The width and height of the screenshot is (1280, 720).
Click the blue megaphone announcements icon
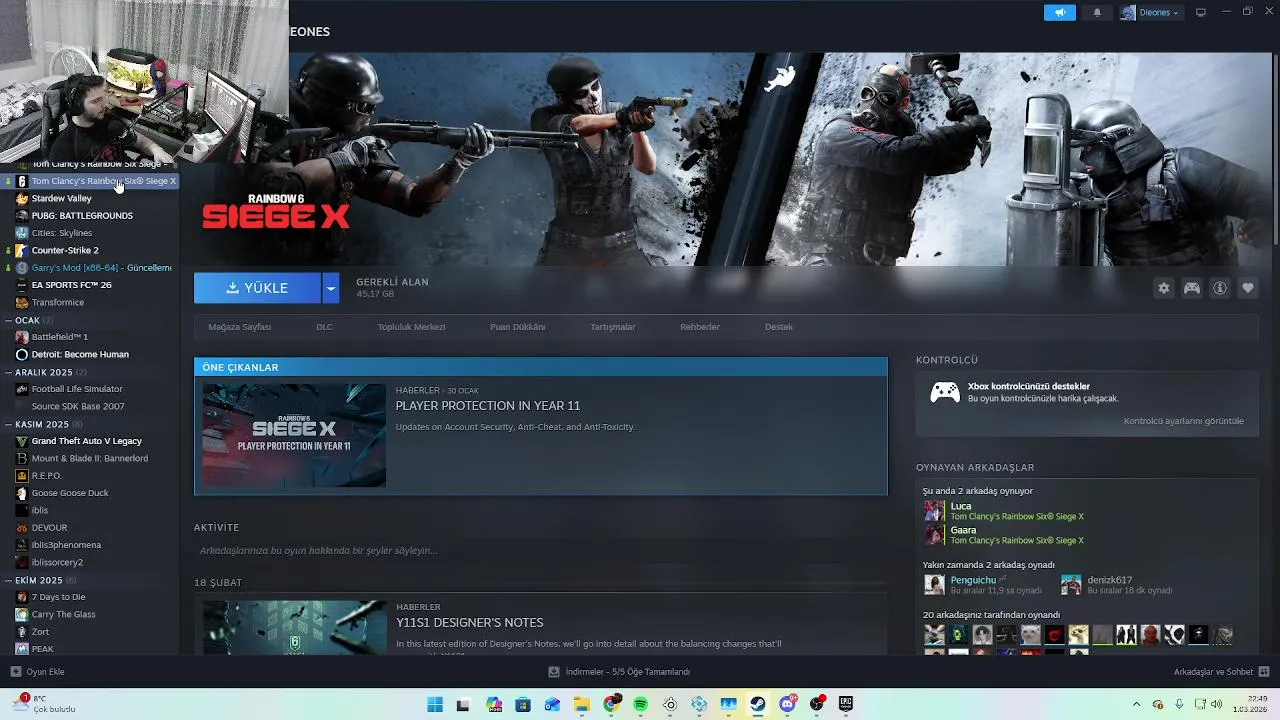1060,12
